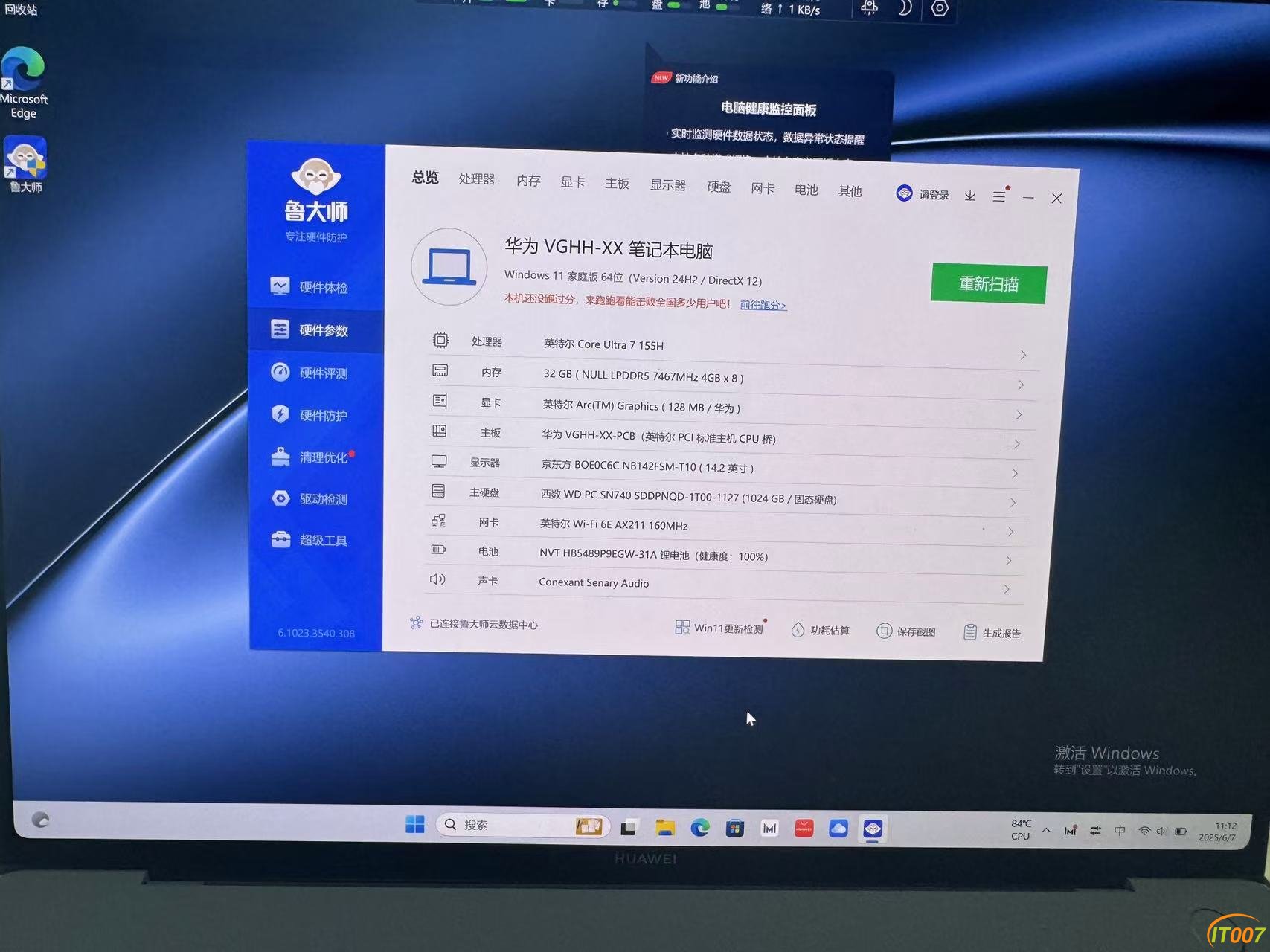The image size is (1270, 952).
Task: Switch to the 其他 tab
Action: 850,191
